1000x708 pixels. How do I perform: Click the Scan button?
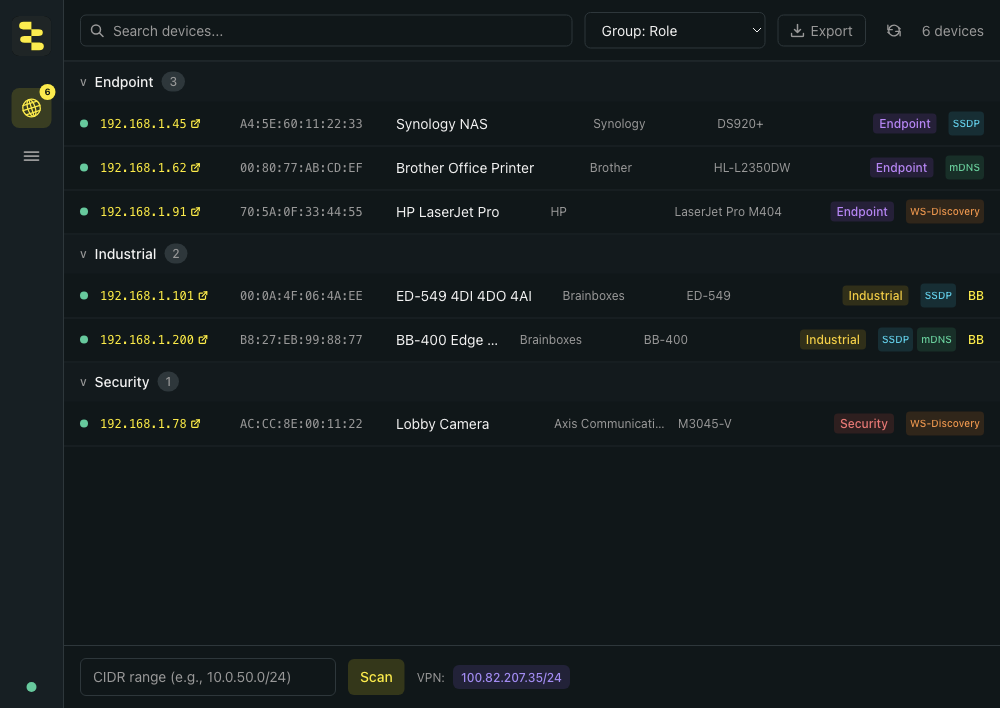point(376,677)
